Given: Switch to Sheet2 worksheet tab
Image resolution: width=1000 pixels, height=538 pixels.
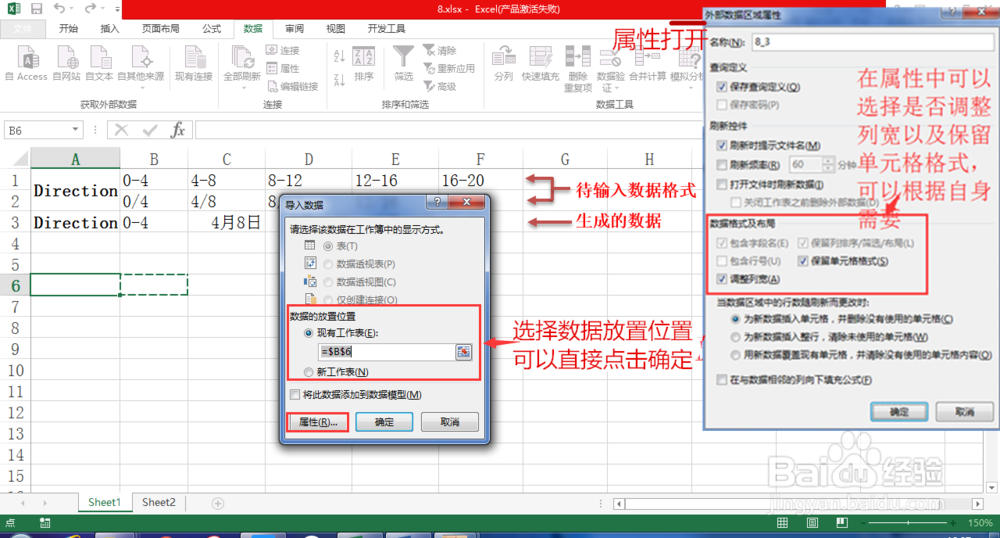Looking at the screenshot, I should coord(159,502).
